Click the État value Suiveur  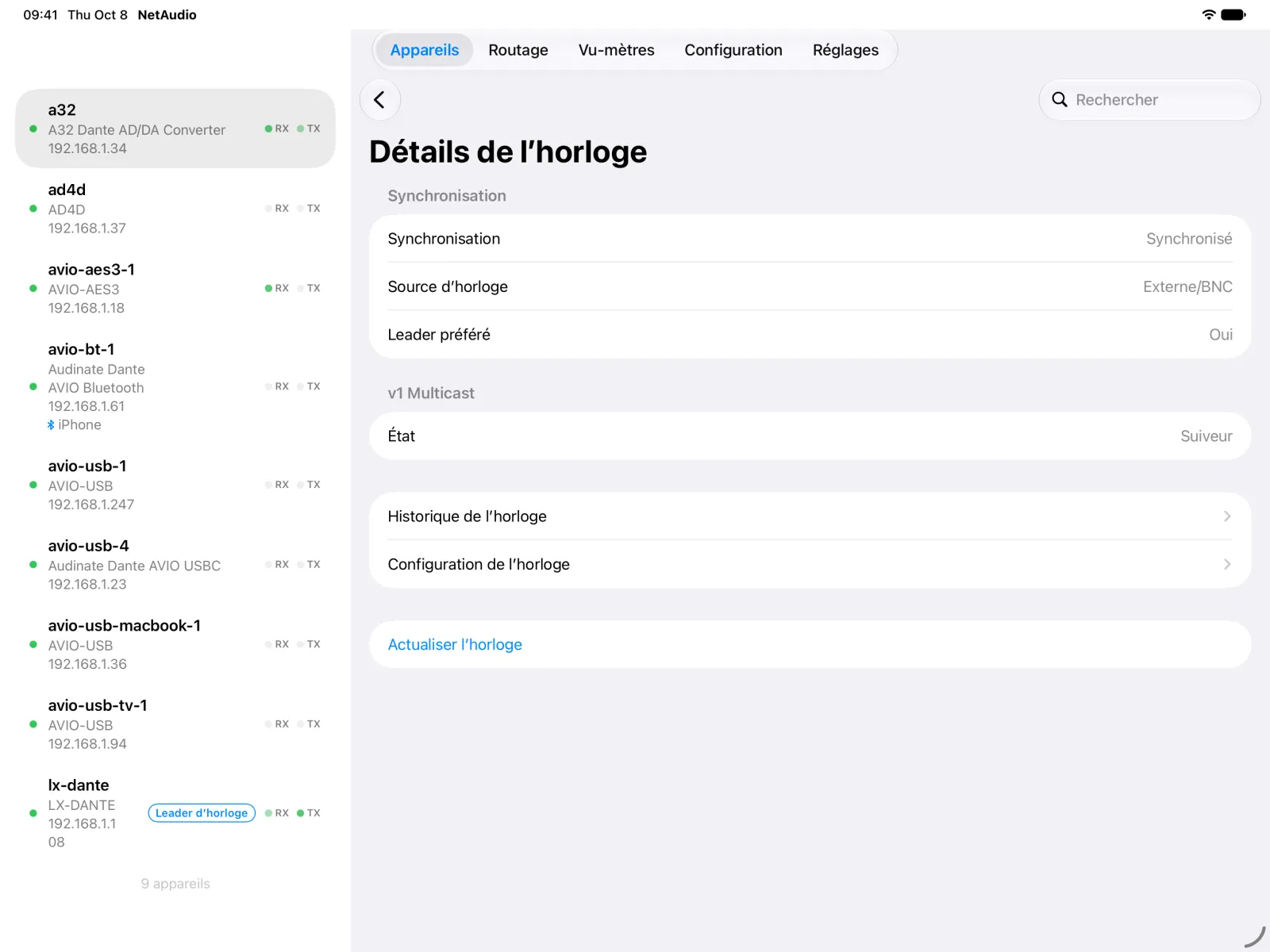tap(1206, 436)
